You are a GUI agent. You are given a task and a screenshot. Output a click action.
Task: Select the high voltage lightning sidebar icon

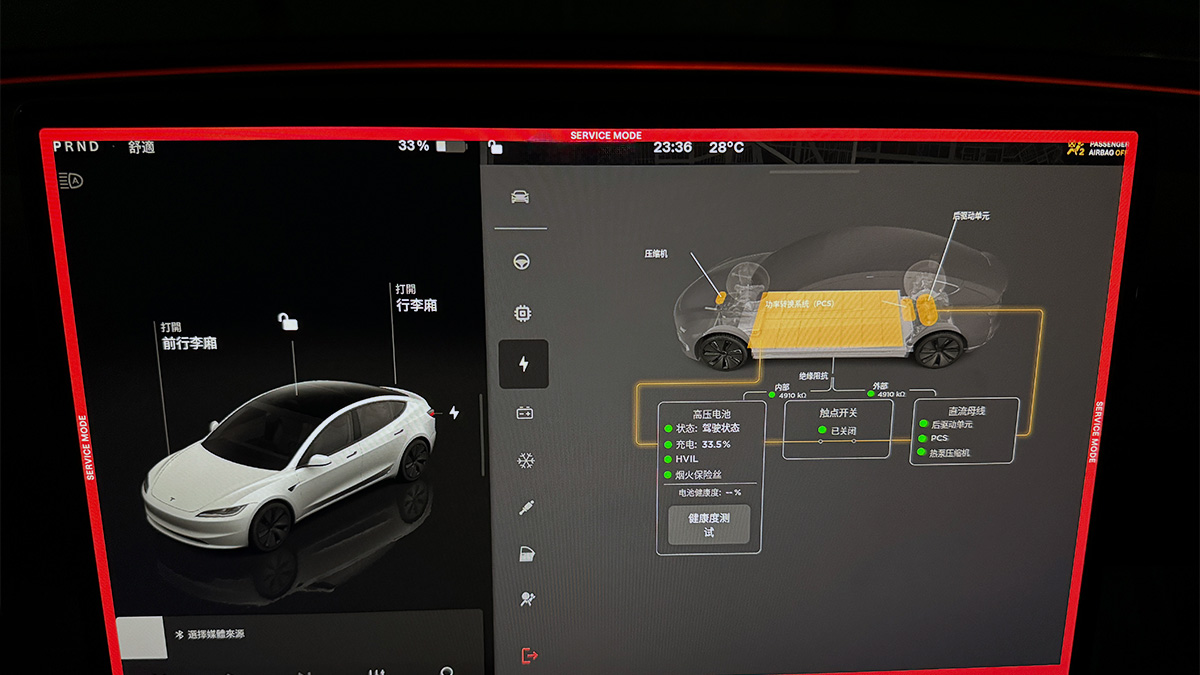click(x=523, y=364)
